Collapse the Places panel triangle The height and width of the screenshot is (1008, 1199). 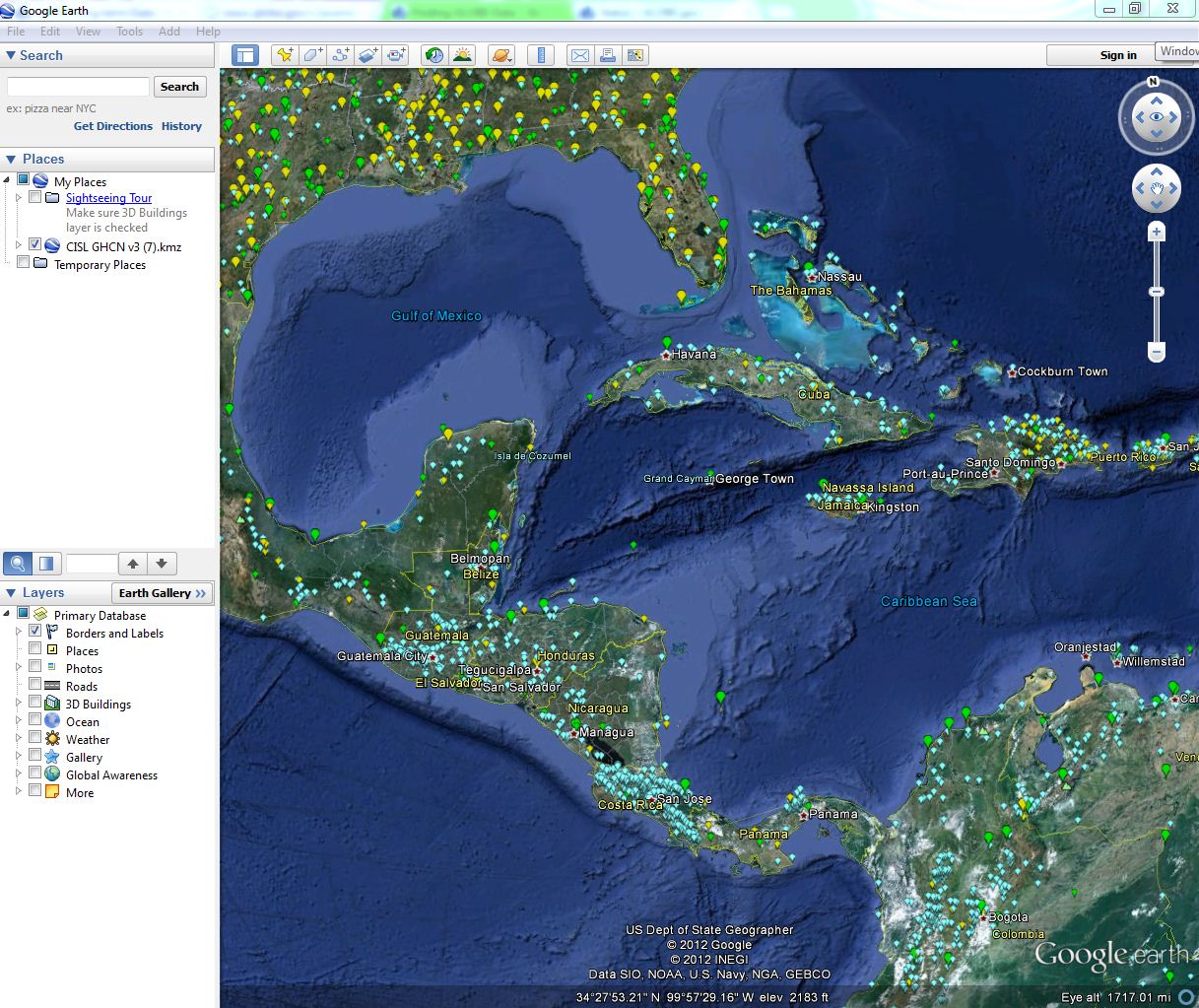point(11,160)
